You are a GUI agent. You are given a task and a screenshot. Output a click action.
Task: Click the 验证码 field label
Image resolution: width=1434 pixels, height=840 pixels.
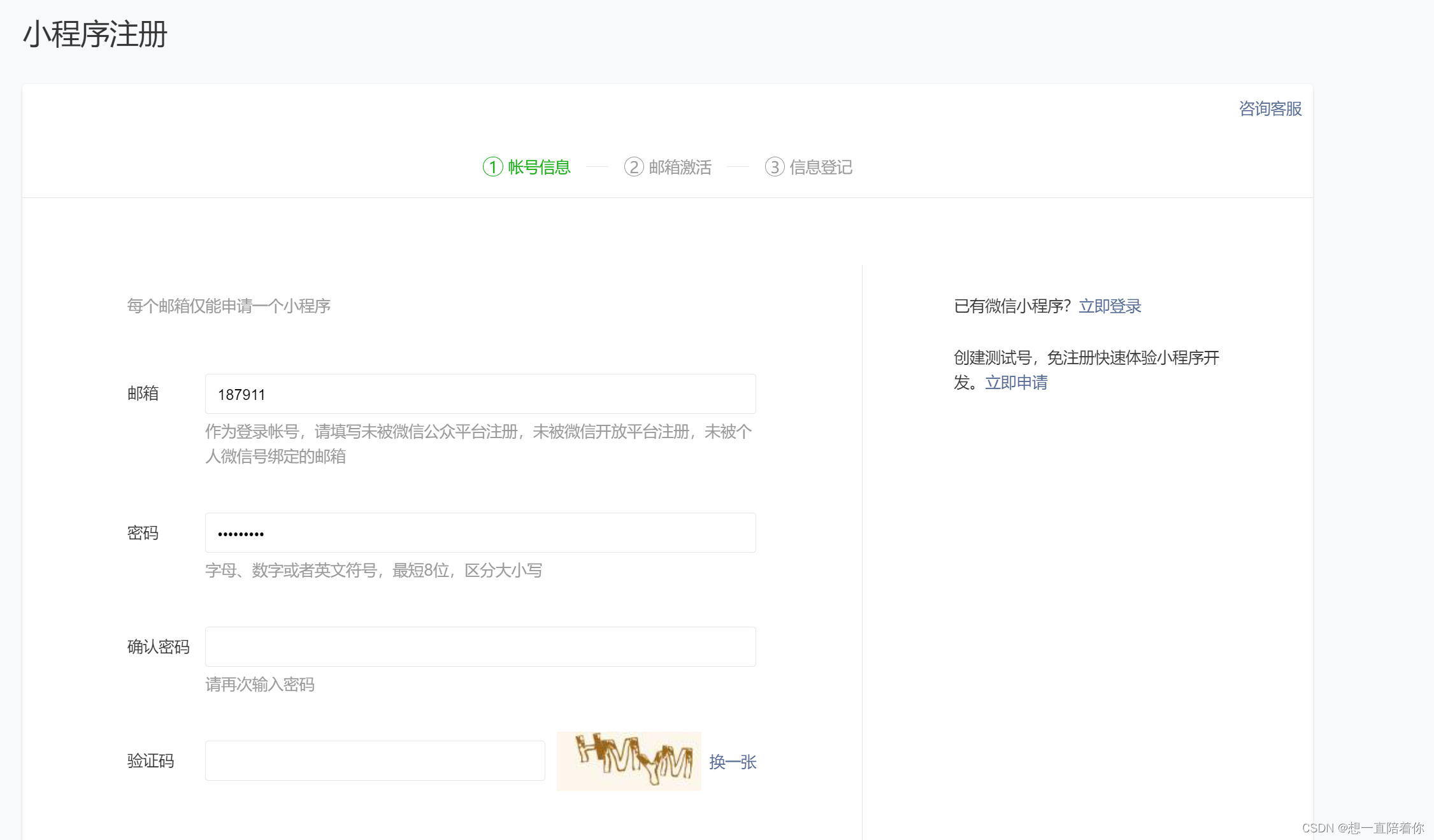tap(150, 761)
